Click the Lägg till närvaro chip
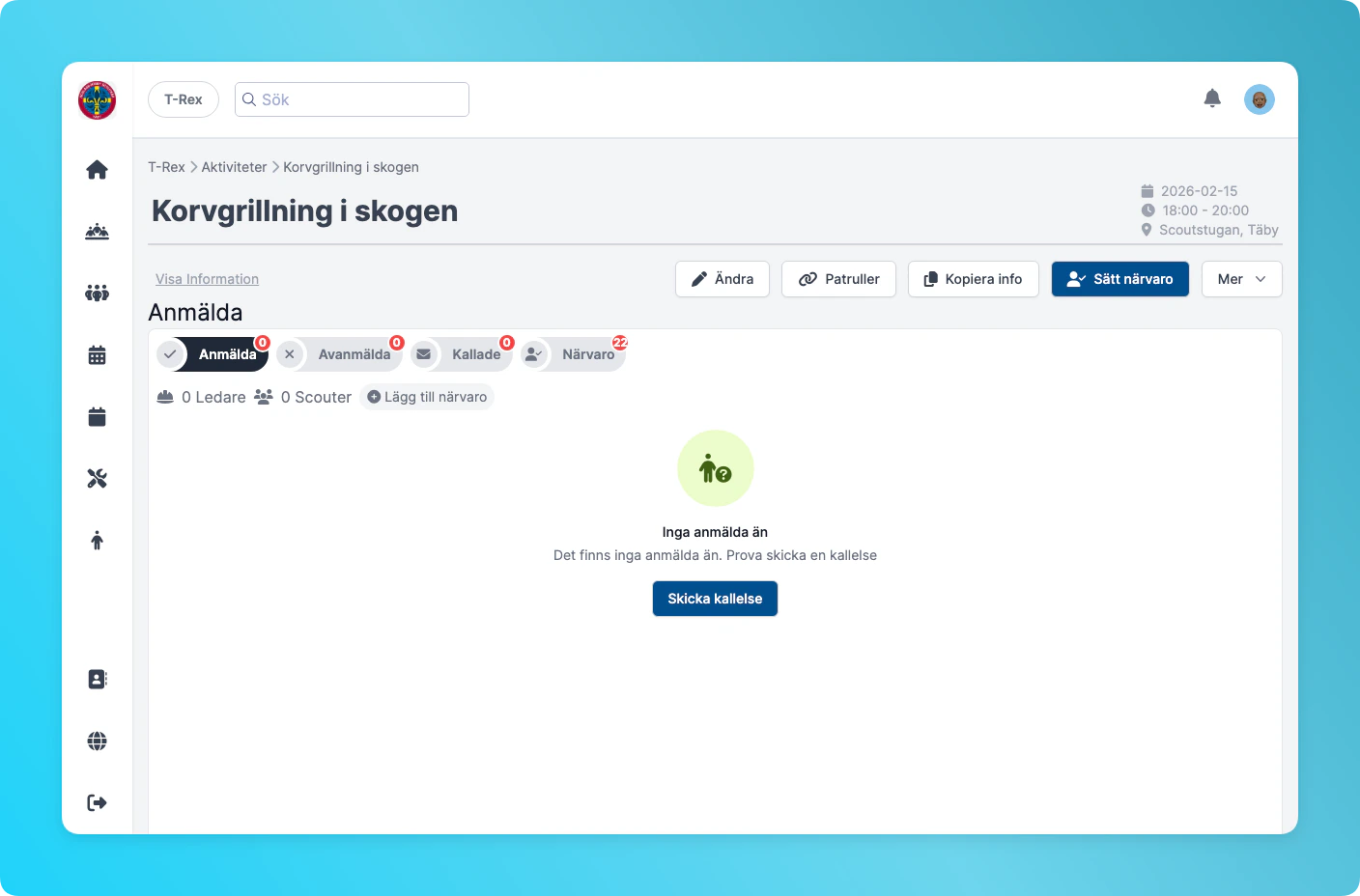 (427, 397)
